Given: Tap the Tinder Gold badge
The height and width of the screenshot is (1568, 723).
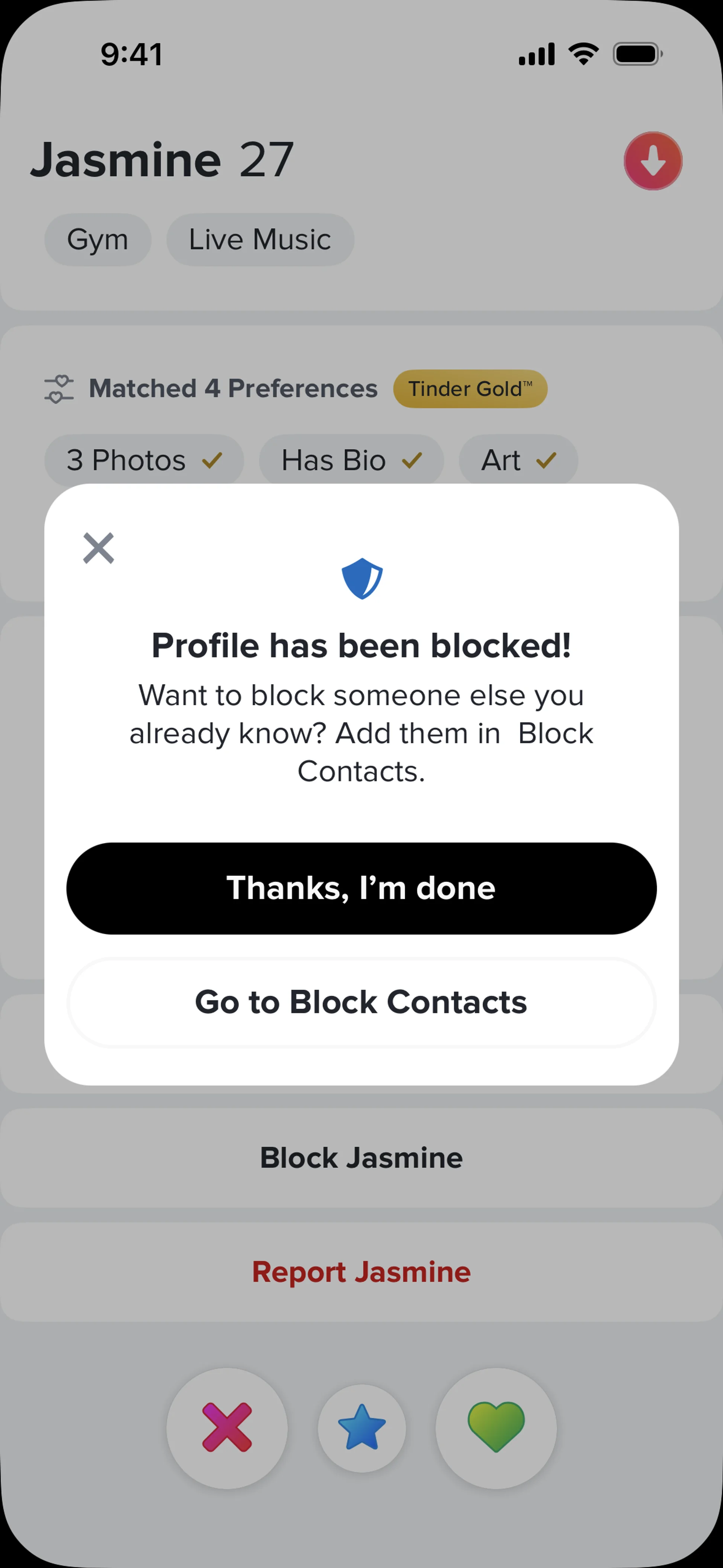Looking at the screenshot, I should point(470,389).
